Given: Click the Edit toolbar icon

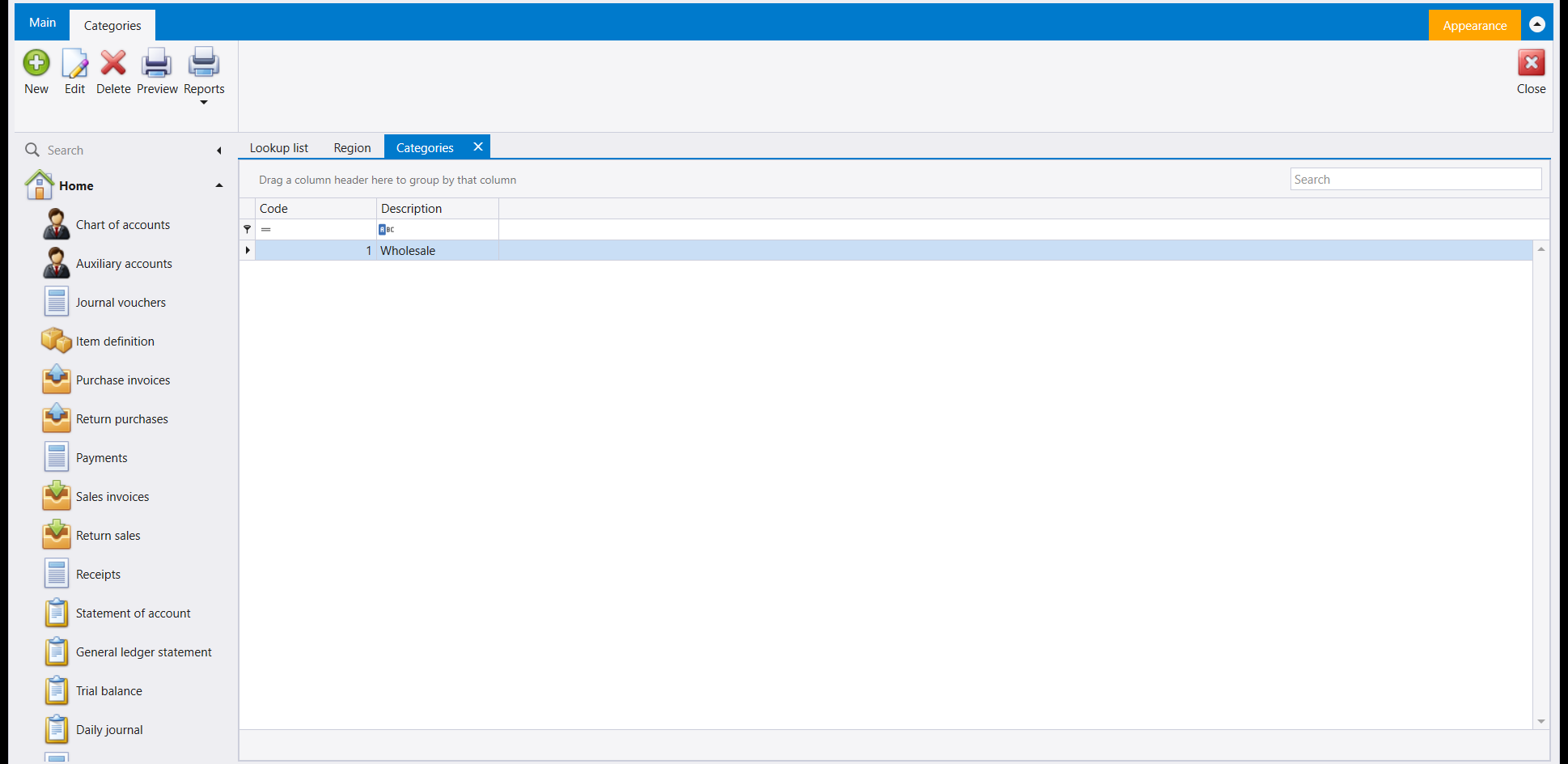Looking at the screenshot, I should (74, 63).
